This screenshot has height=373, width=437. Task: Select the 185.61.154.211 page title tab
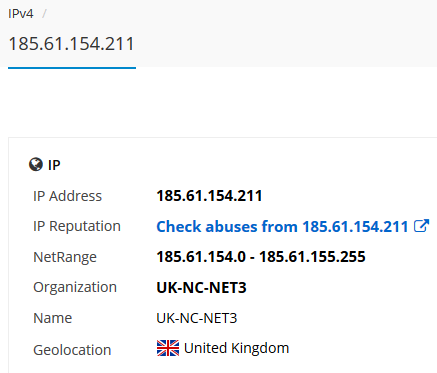pyautogui.click(x=71, y=44)
